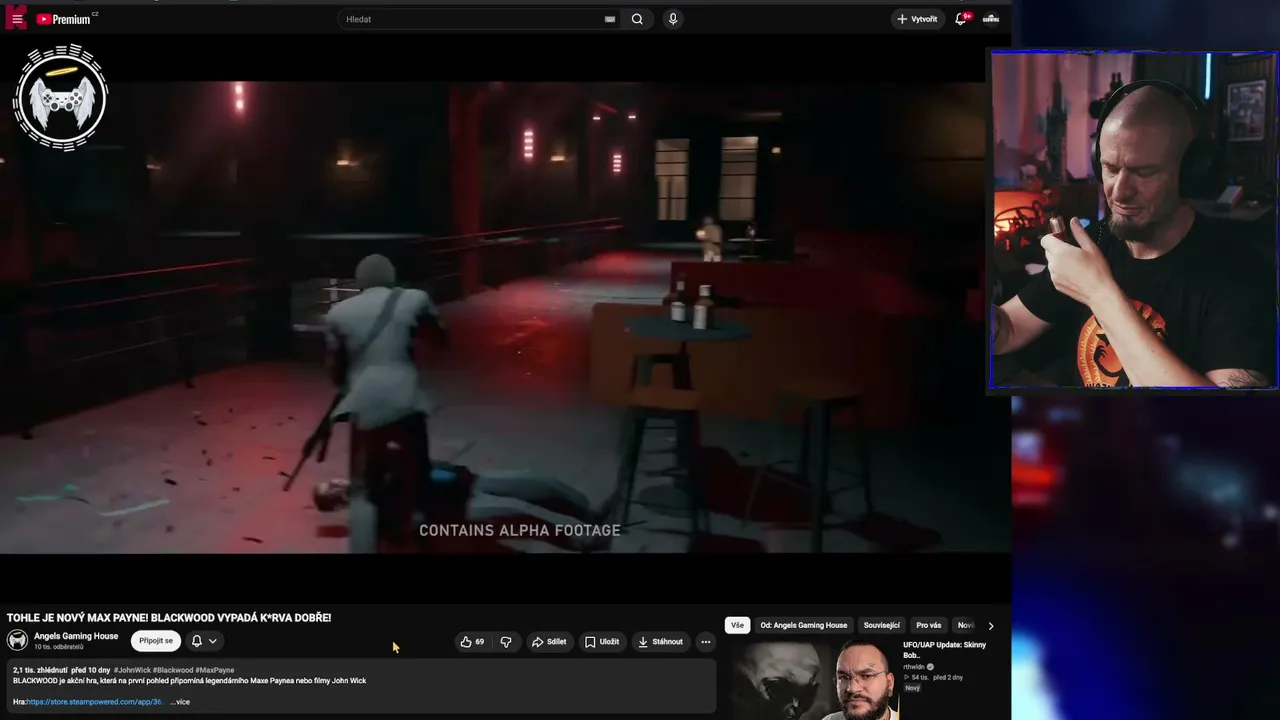Show more filter chips with right arrow
Screen dimensions: 1280x720
991,625
